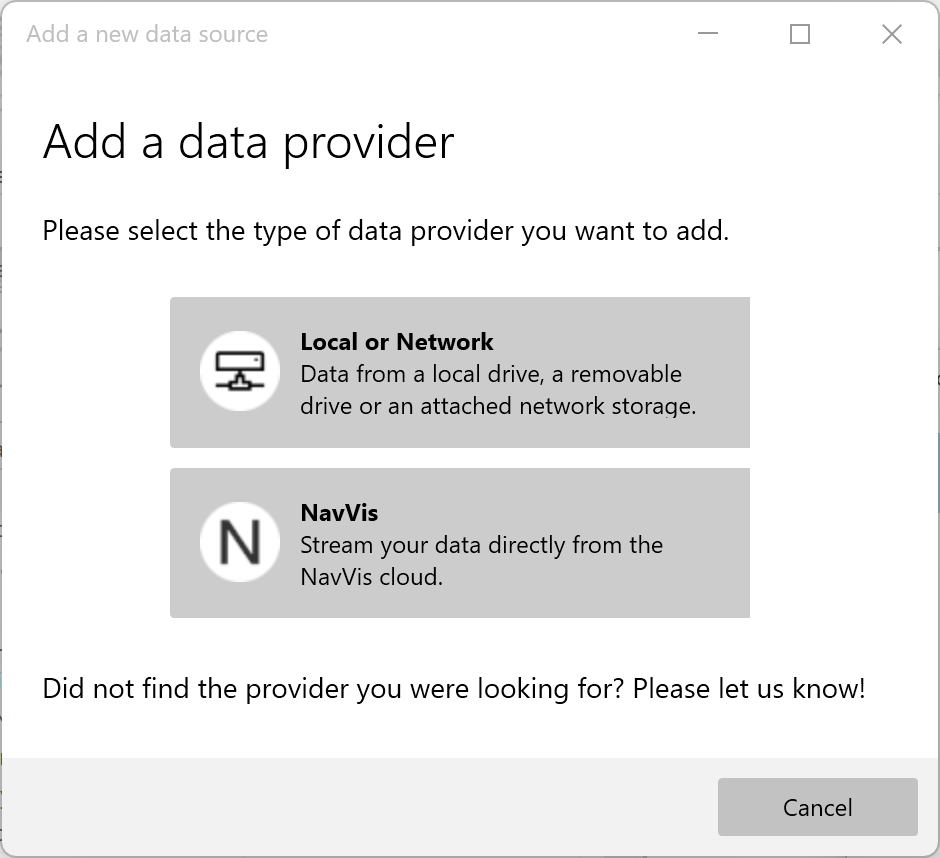Image resolution: width=940 pixels, height=858 pixels.
Task: Click the 'Please select the type' instruction text
Action: click(385, 232)
